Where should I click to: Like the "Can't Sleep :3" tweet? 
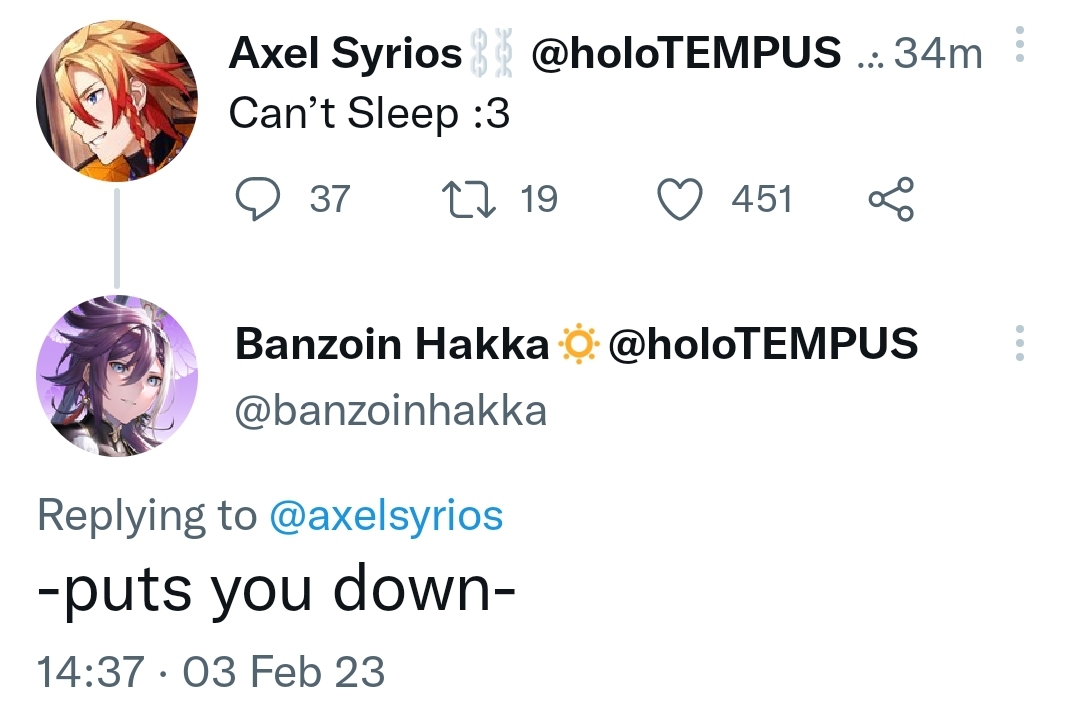click(680, 199)
